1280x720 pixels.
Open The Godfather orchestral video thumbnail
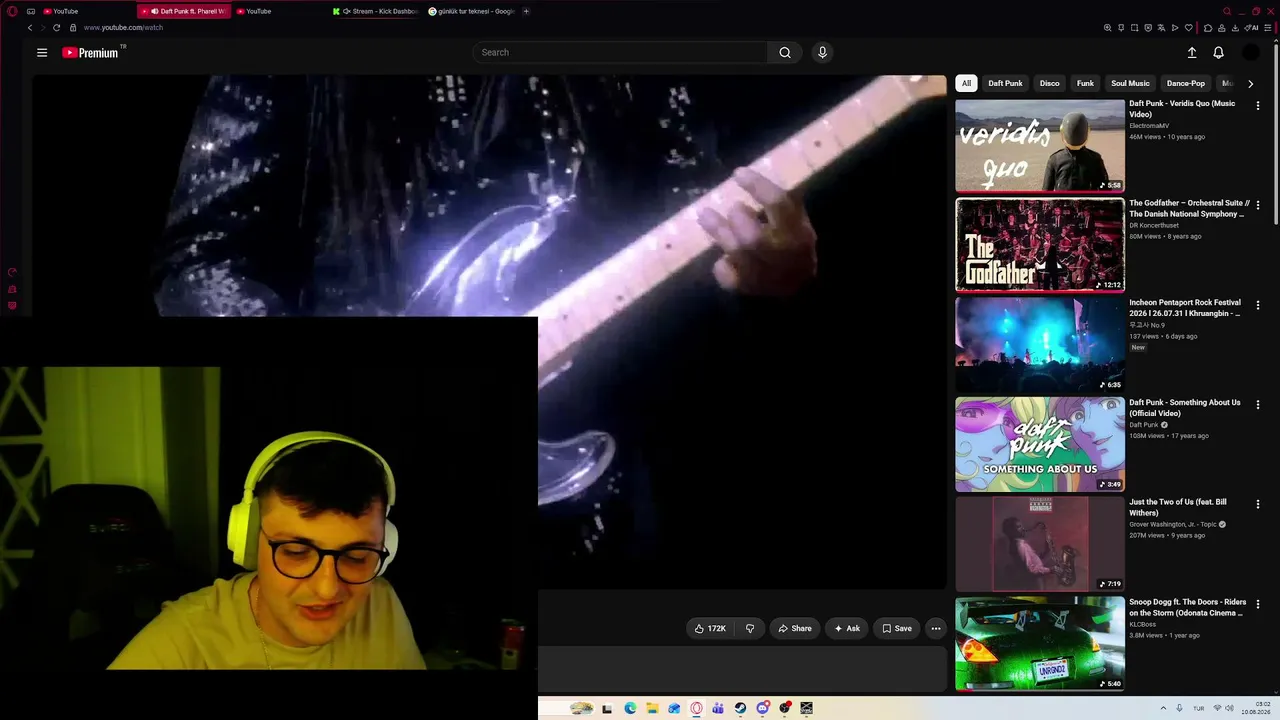pyautogui.click(x=1040, y=245)
